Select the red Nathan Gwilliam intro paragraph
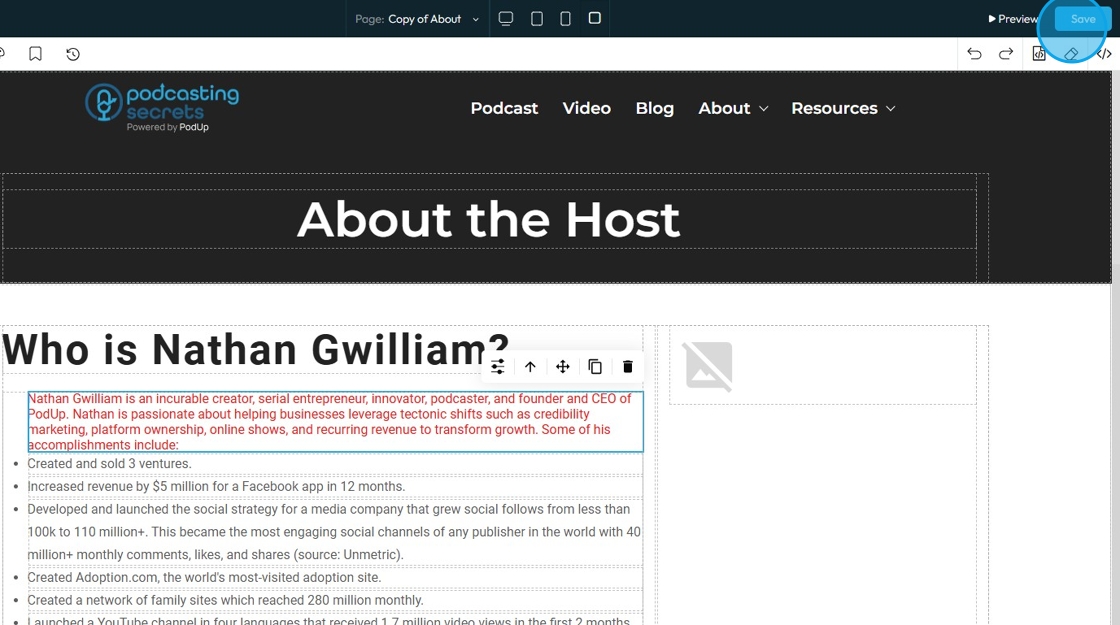The image size is (1120, 625). coord(336,421)
